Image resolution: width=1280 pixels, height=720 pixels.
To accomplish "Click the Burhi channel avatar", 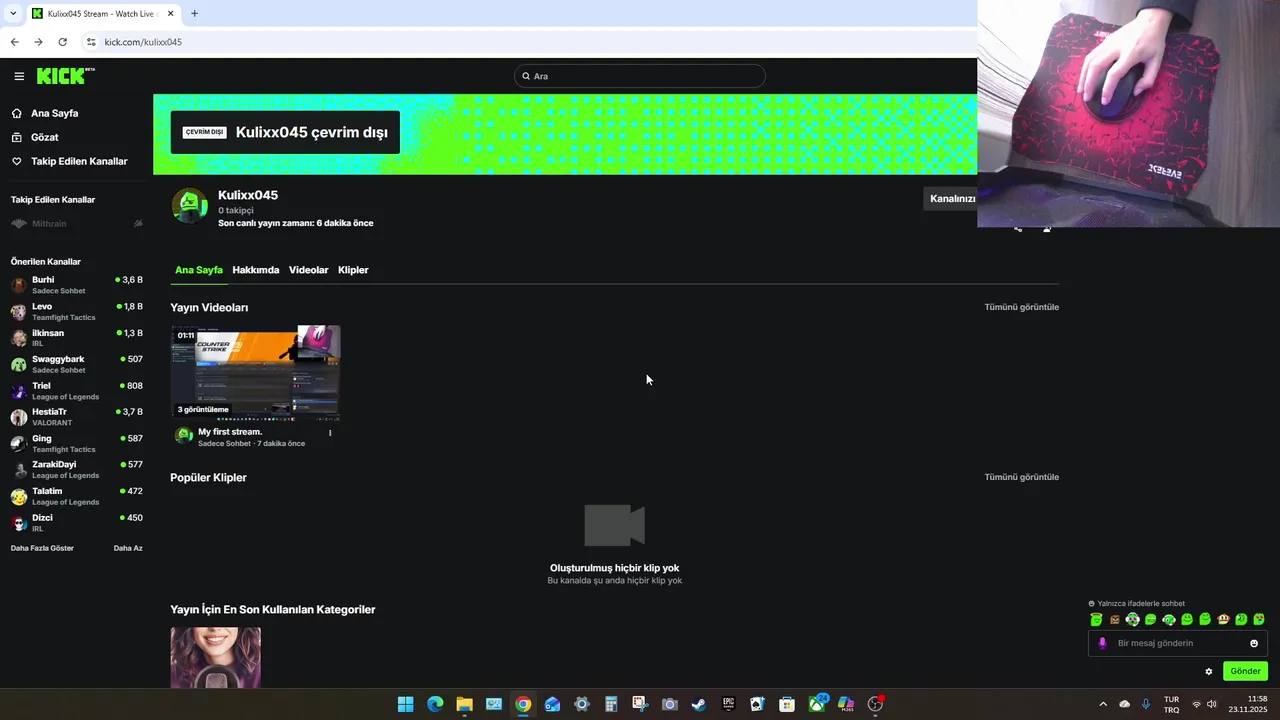I will coord(18,285).
